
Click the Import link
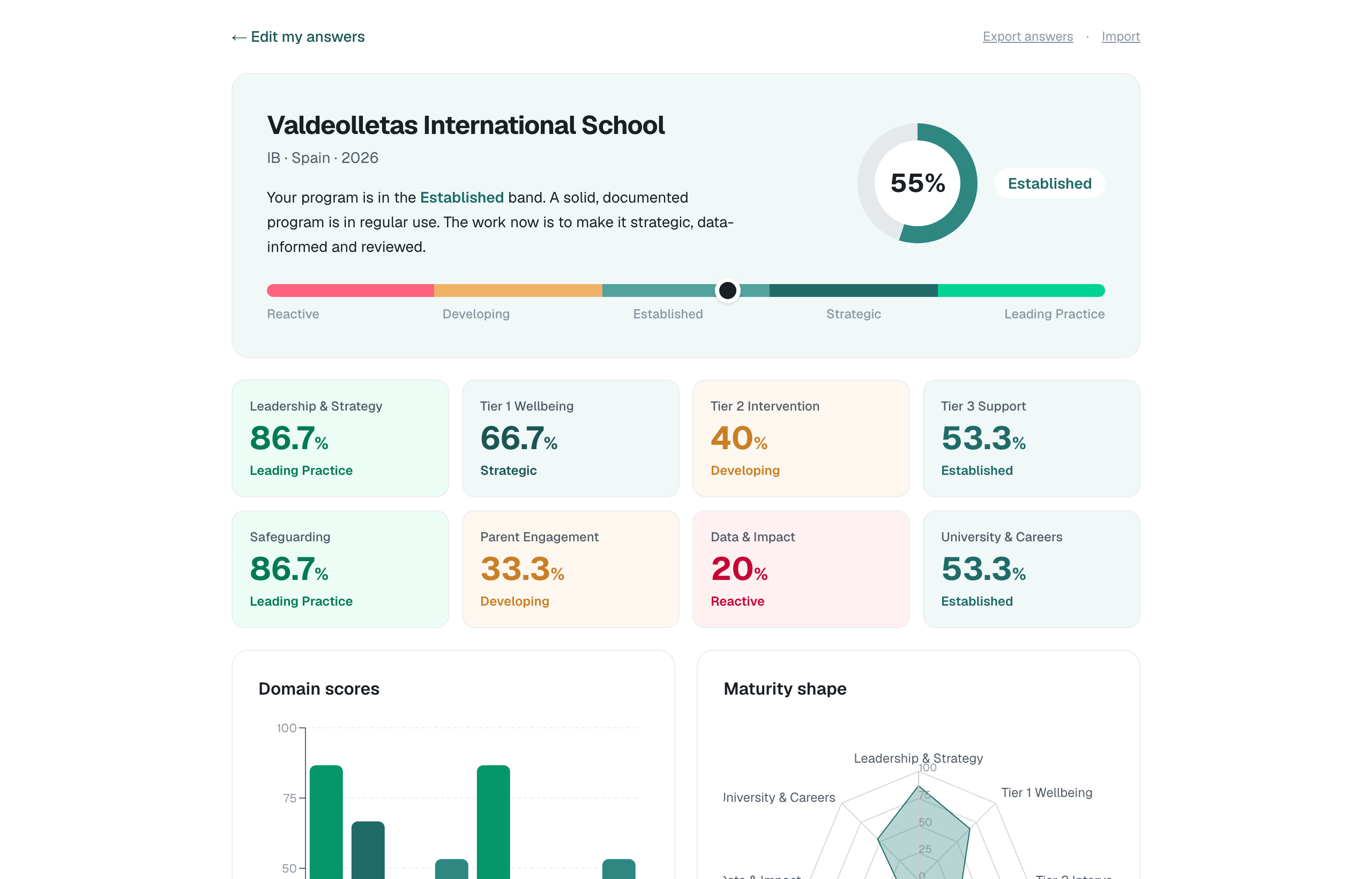click(1120, 36)
